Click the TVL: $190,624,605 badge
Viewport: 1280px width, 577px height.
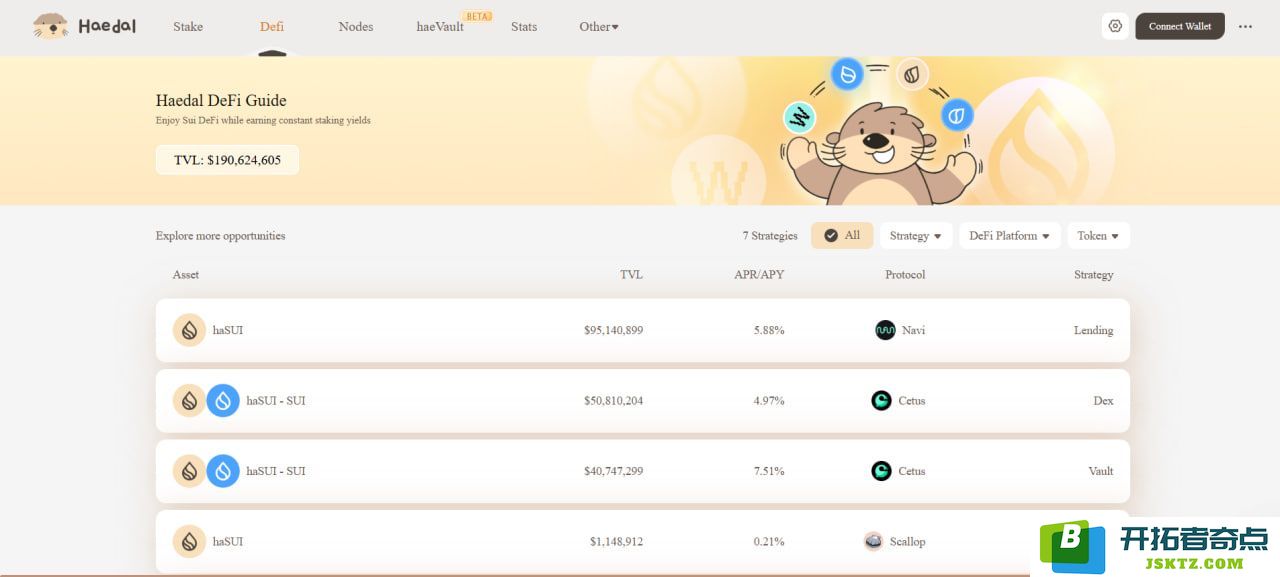coord(227,160)
